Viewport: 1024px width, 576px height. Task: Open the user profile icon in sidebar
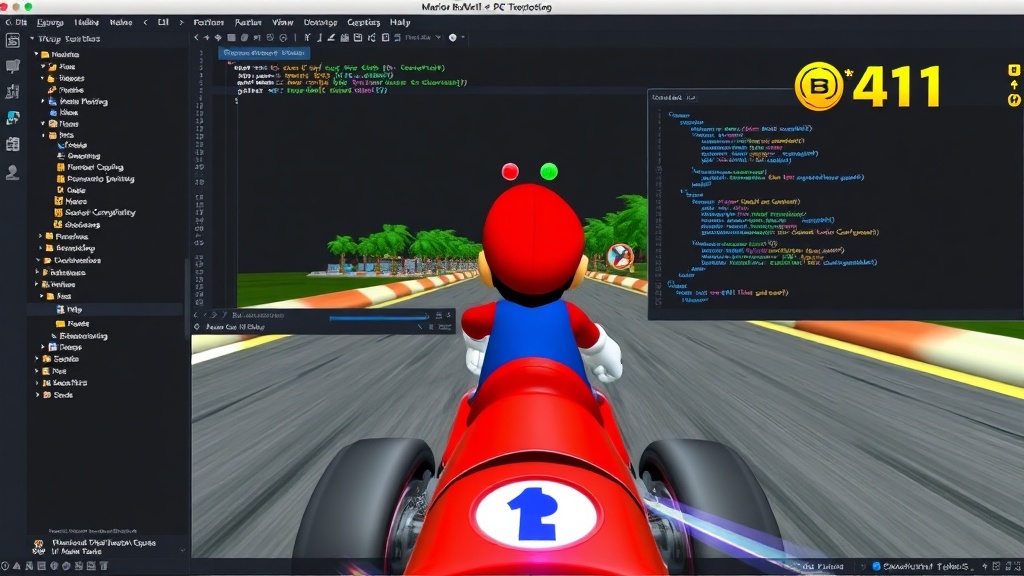click(x=12, y=172)
